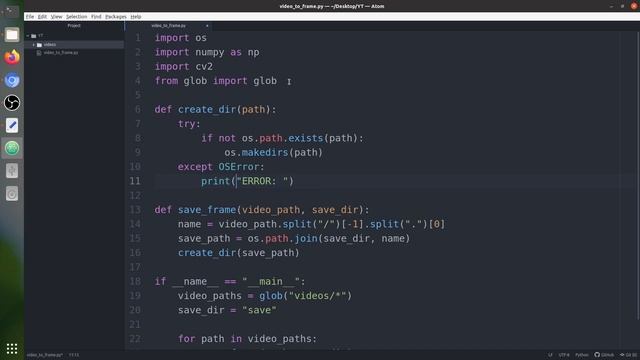Click 'exists' on line 8
This screenshot has height=360, width=640.
click(306, 138)
